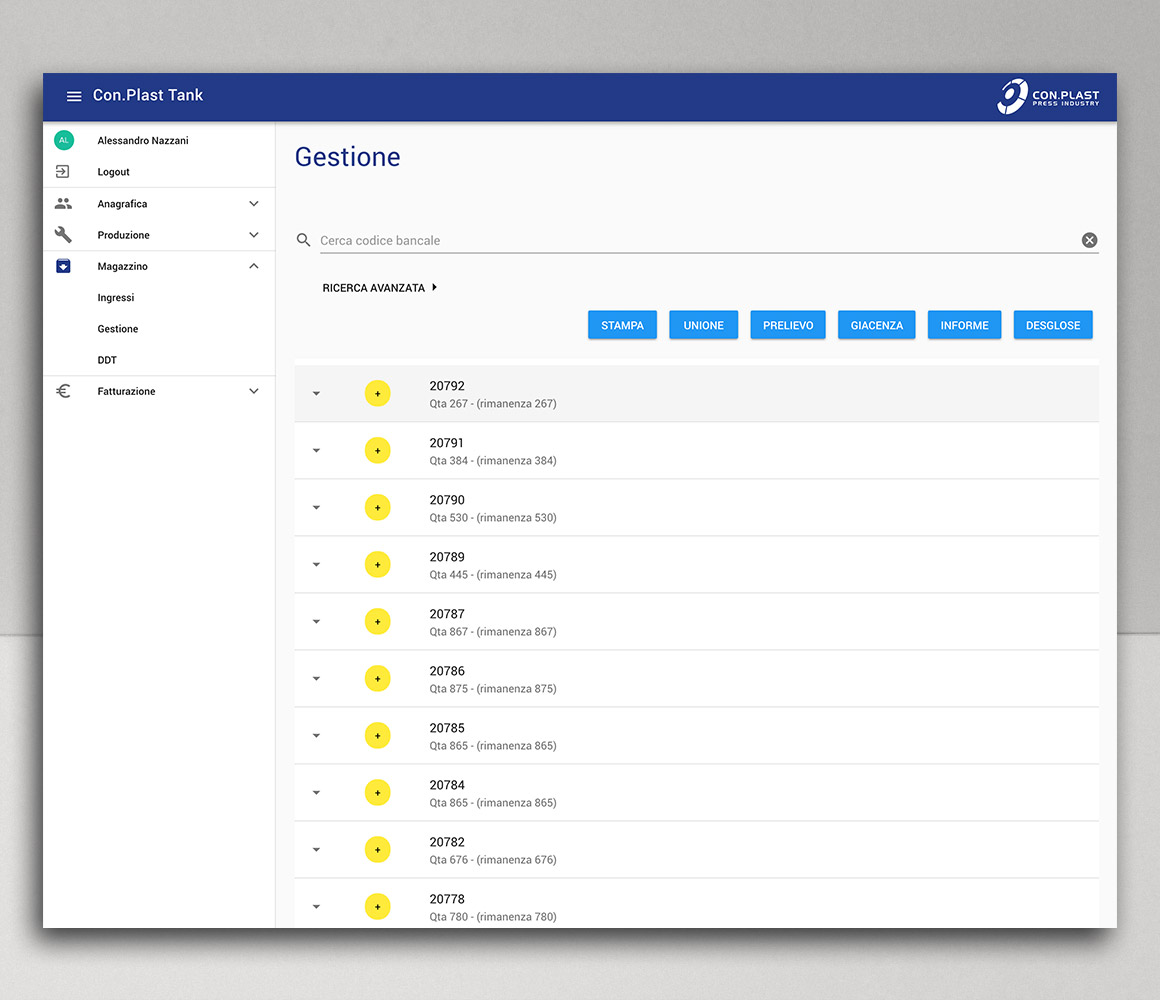Image resolution: width=1160 pixels, height=1000 pixels.
Task: Expand row 20785 dropdown arrow
Action: click(316, 735)
